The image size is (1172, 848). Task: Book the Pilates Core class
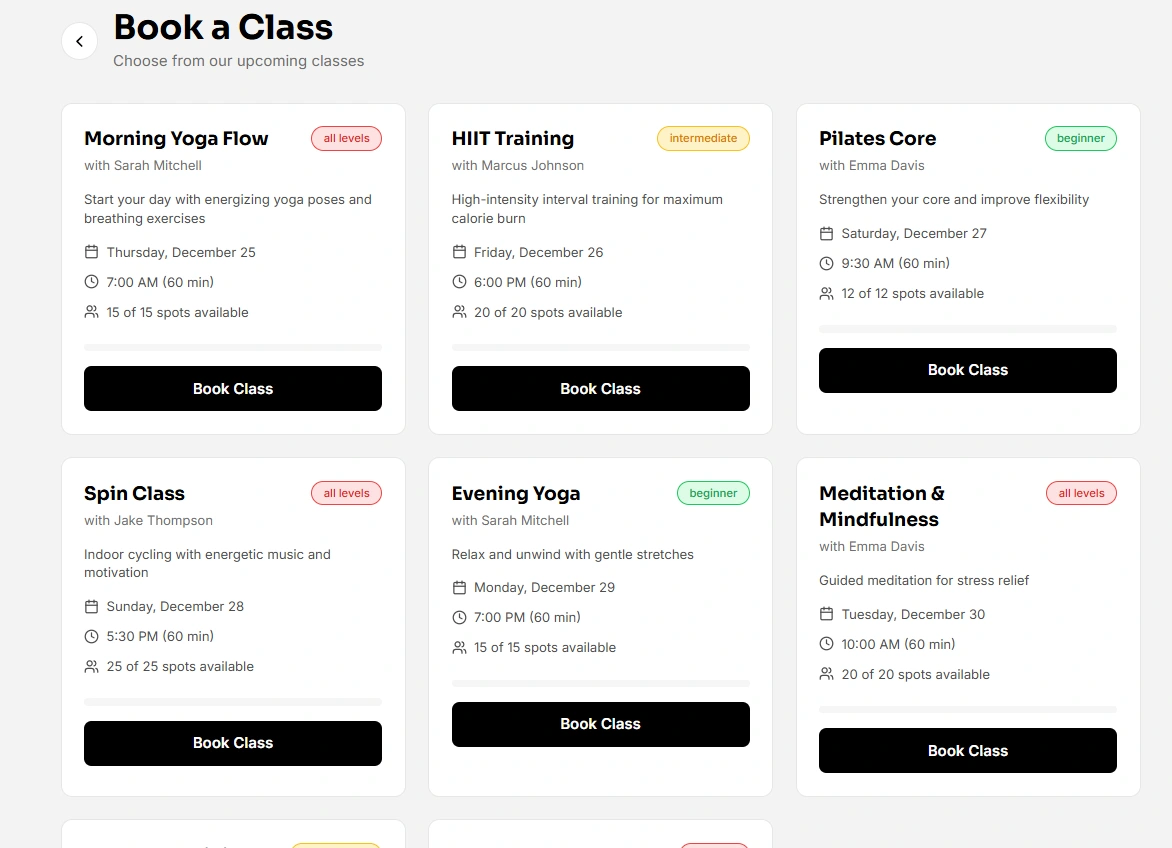(967, 370)
